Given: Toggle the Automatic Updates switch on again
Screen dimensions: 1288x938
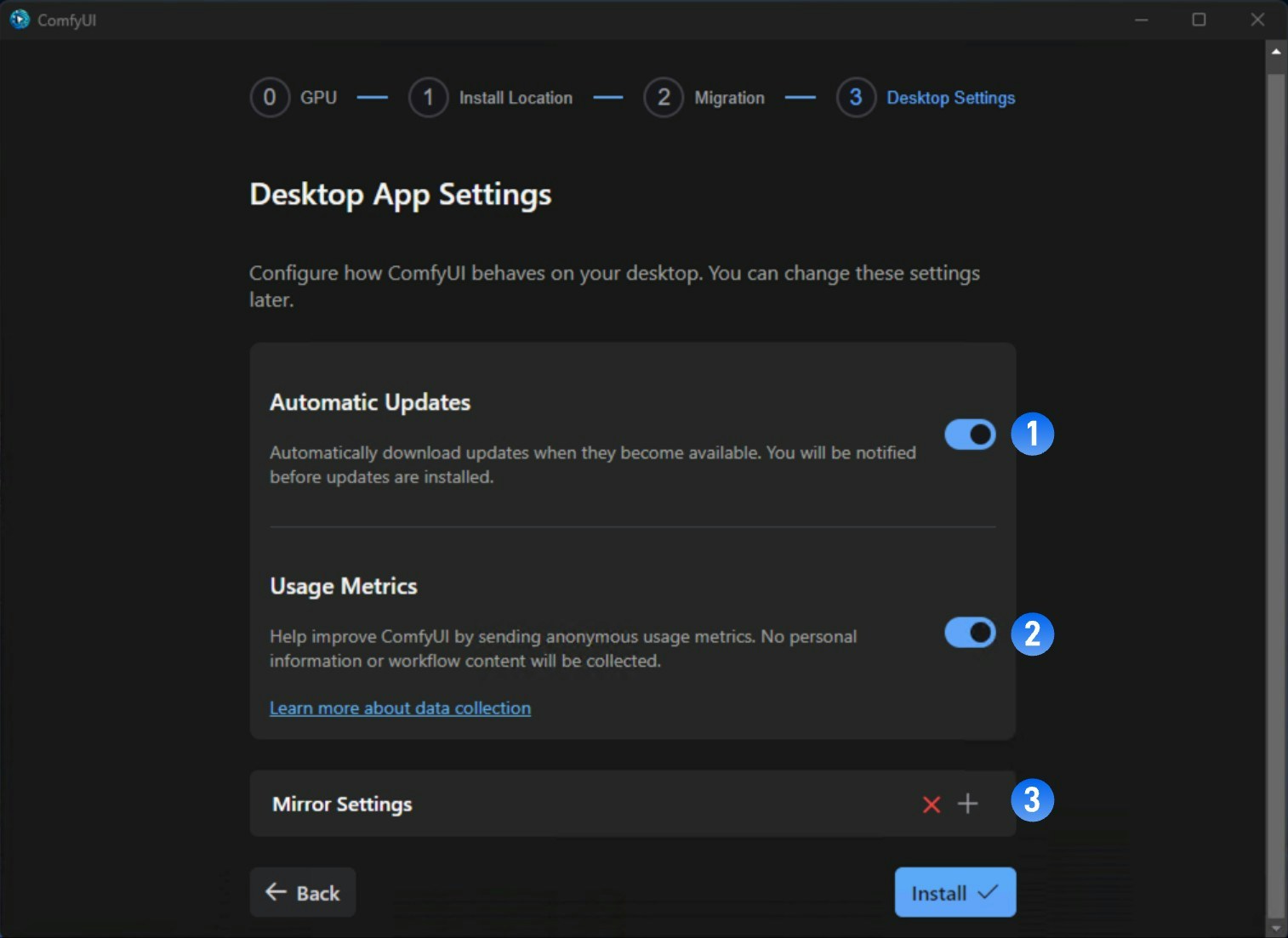Looking at the screenshot, I should [x=968, y=435].
